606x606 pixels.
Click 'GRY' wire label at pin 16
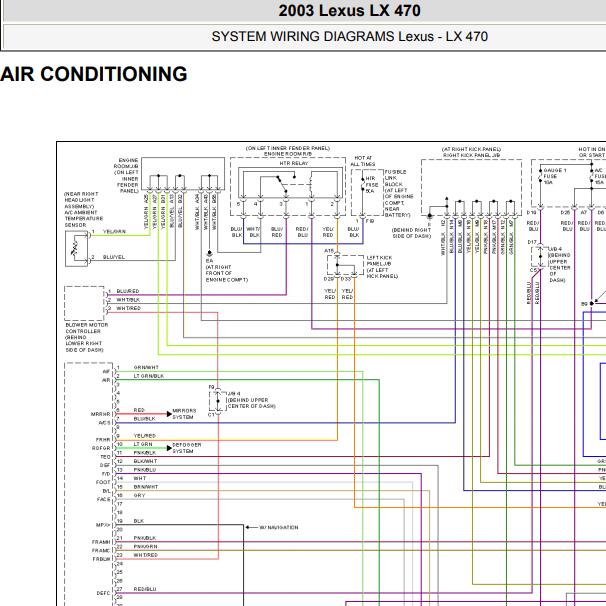[139, 495]
